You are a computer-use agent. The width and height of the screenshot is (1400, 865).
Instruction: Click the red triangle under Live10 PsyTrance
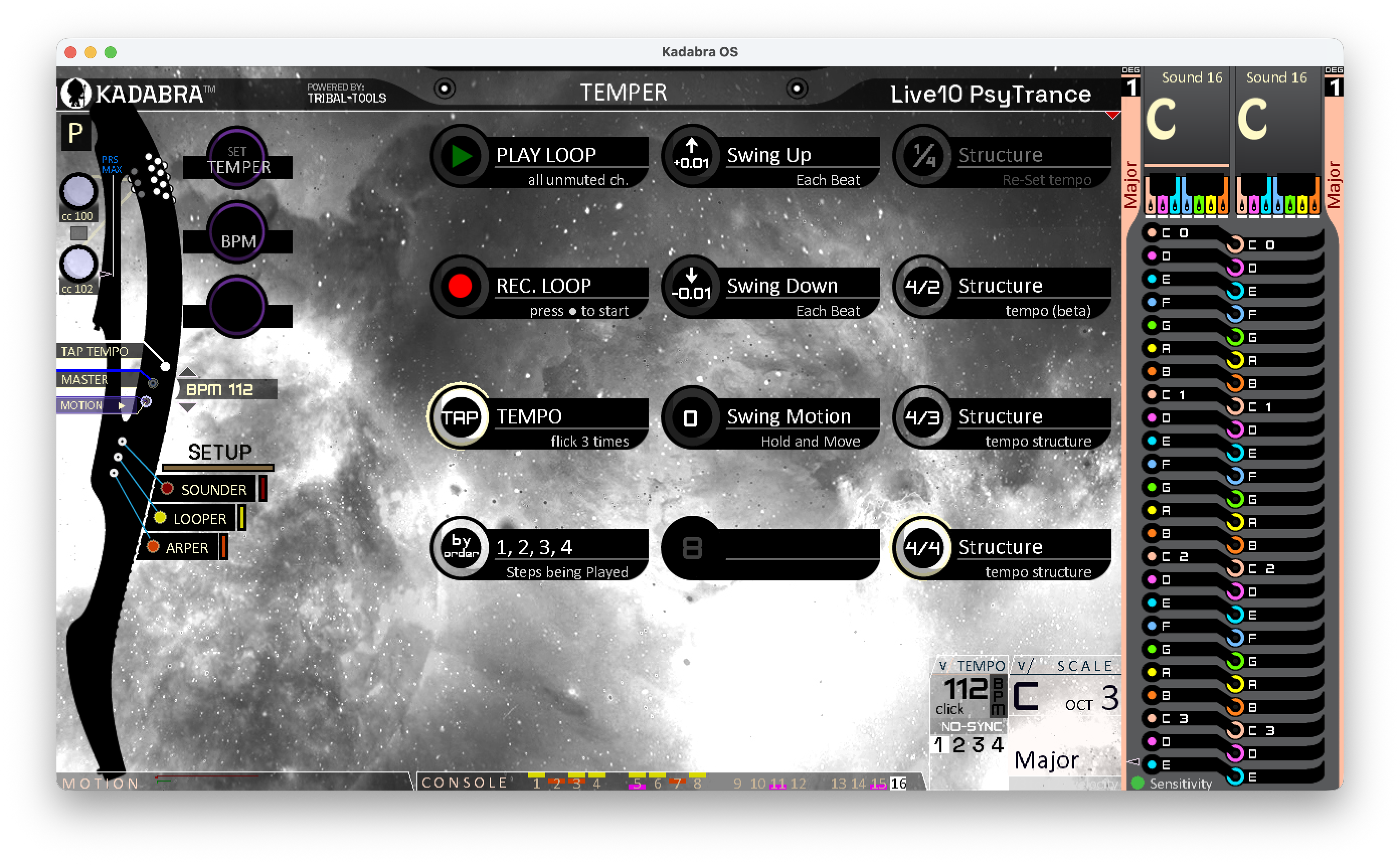click(1112, 115)
